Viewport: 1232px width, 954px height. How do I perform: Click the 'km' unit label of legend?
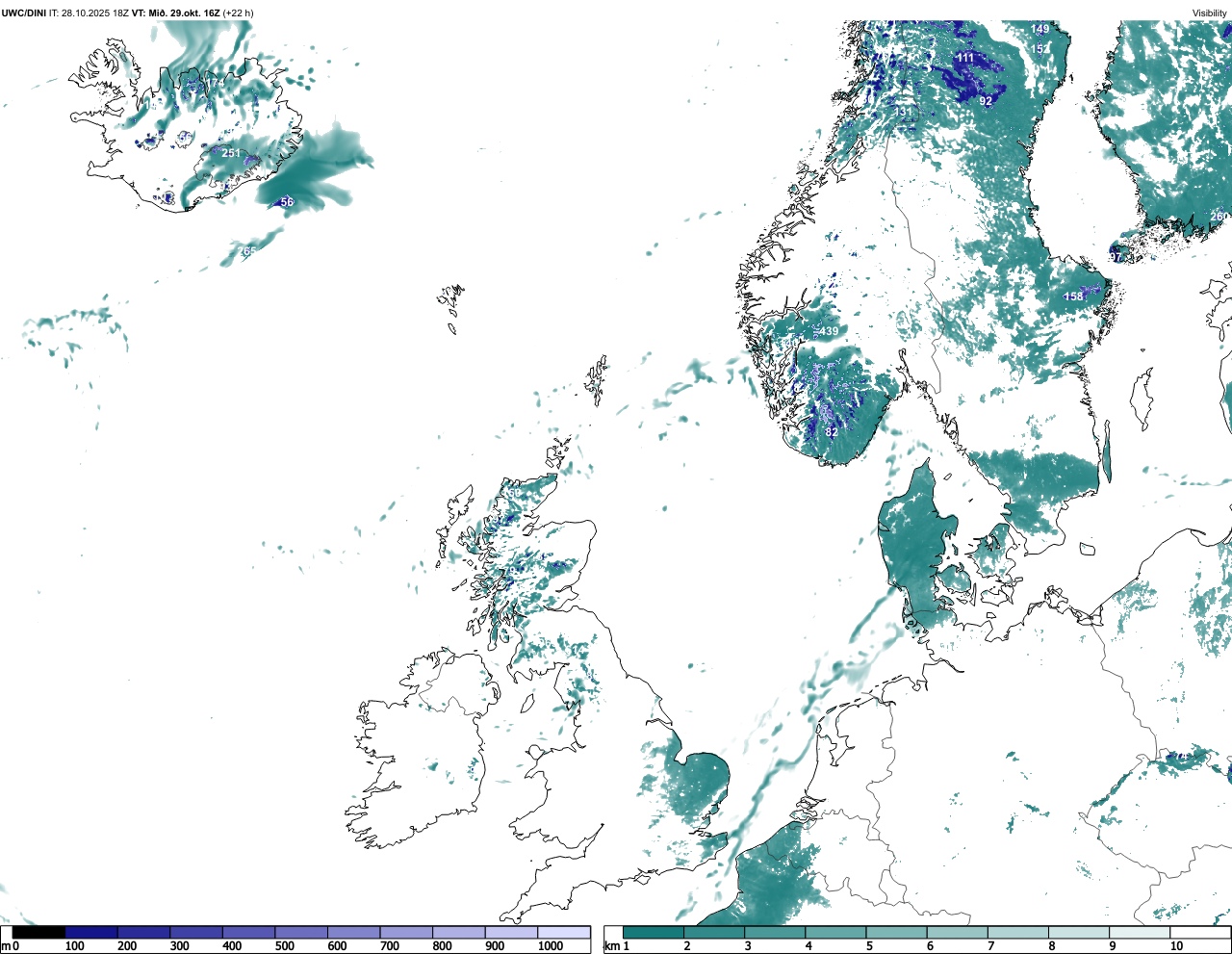[x=612, y=946]
